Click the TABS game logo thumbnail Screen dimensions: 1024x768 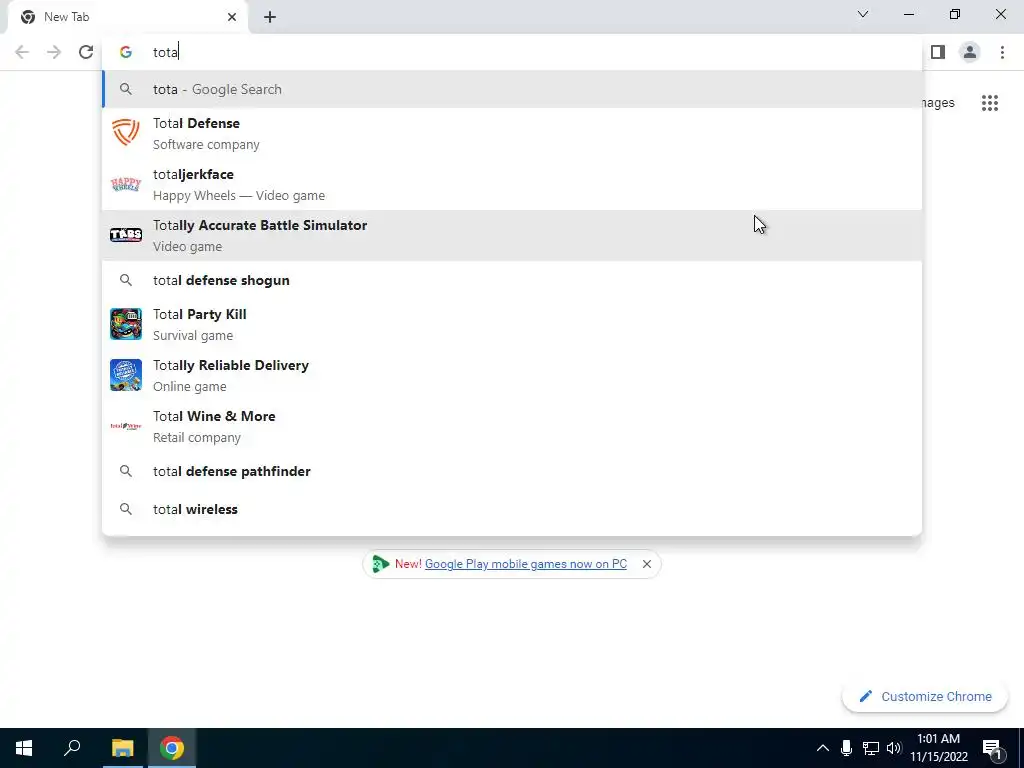click(x=126, y=234)
